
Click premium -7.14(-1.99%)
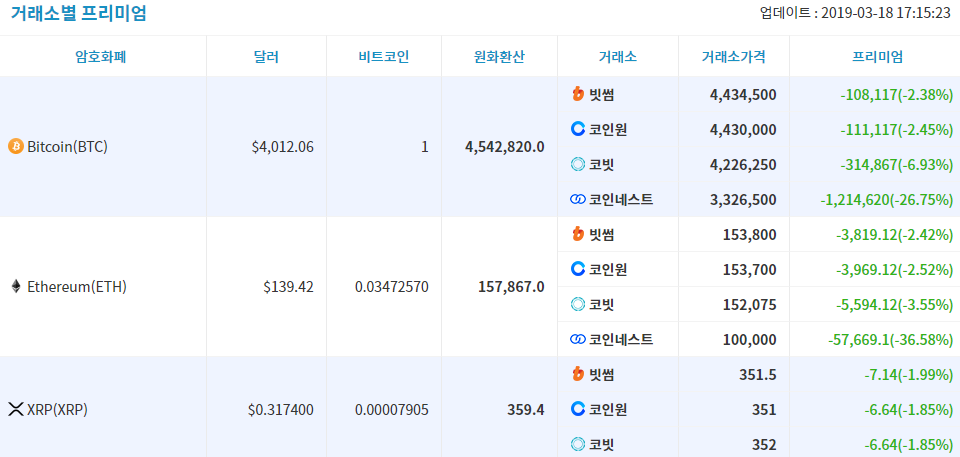click(909, 374)
